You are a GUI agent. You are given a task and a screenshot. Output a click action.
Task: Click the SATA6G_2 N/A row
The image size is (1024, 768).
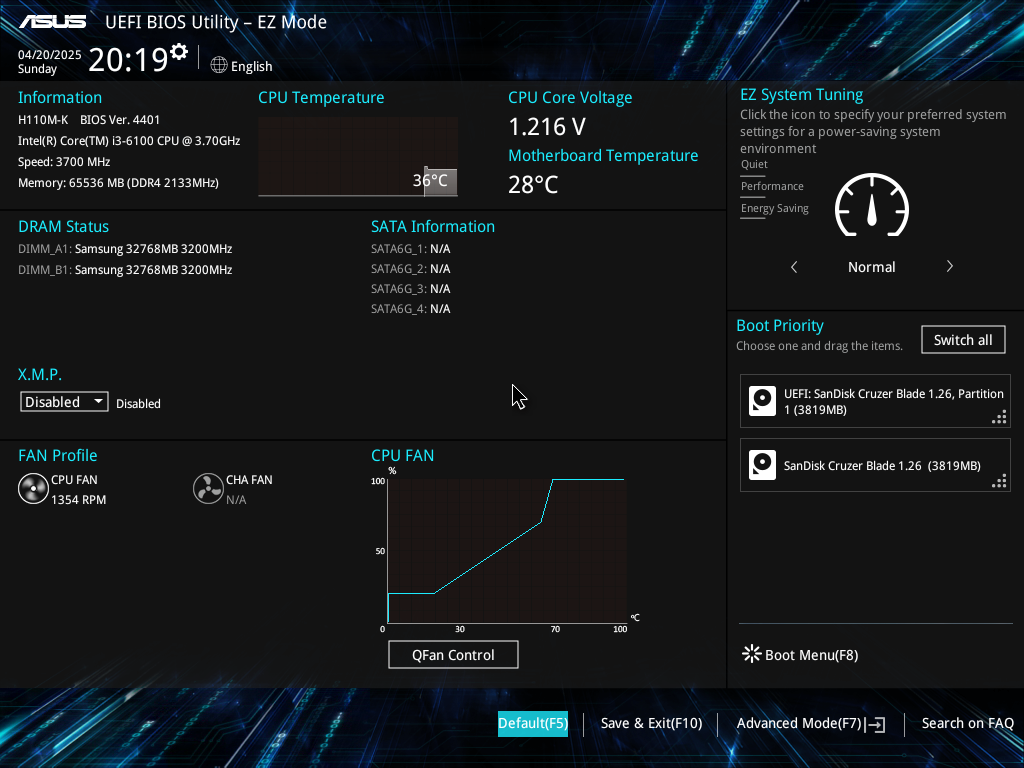click(410, 269)
